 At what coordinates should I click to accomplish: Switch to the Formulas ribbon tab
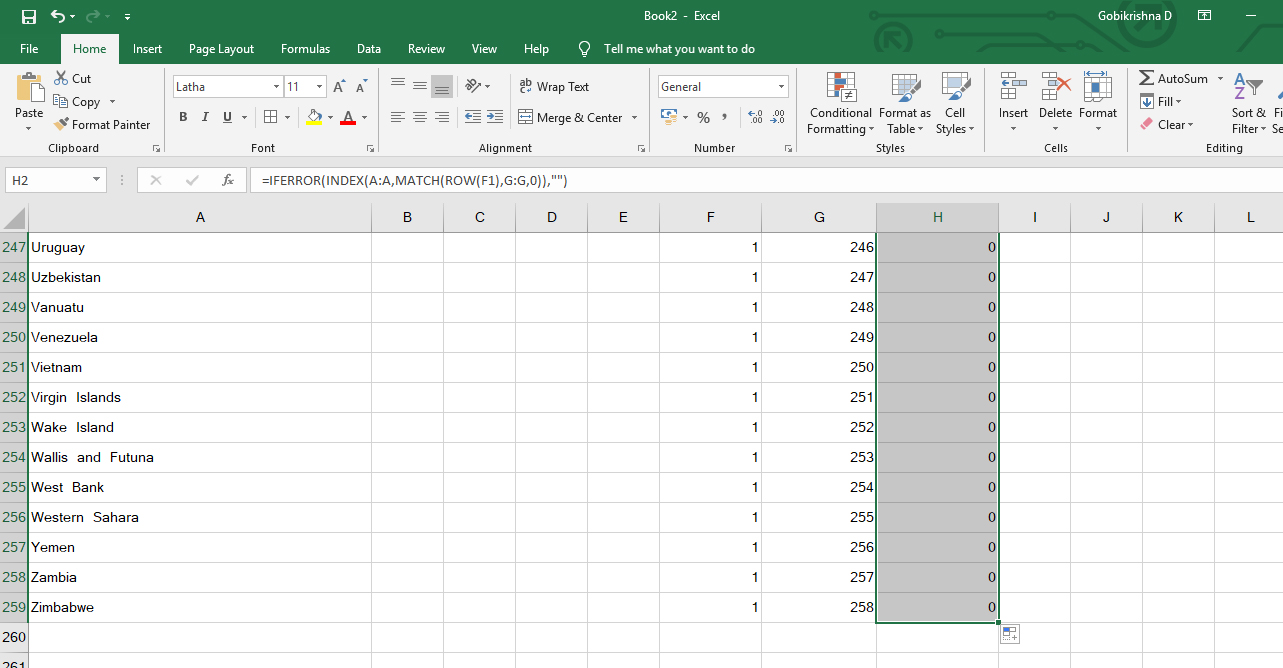coord(305,49)
